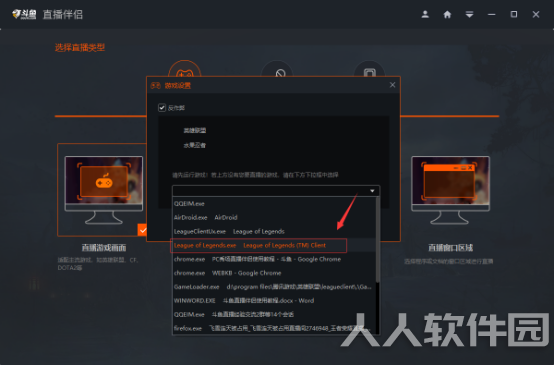Image resolution: width=554 pixels, height=365 pixels.
Task: Choose the GameLoader.exe entry
Action: tap(274, 287)
